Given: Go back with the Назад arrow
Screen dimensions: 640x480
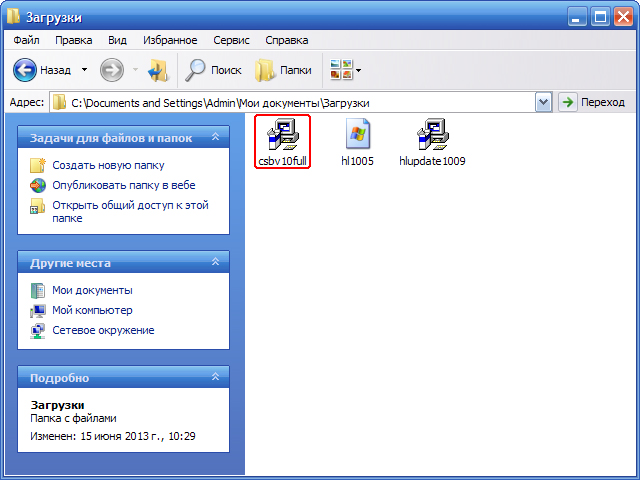Looking at the screenshot, I should (x=24, y=70).
